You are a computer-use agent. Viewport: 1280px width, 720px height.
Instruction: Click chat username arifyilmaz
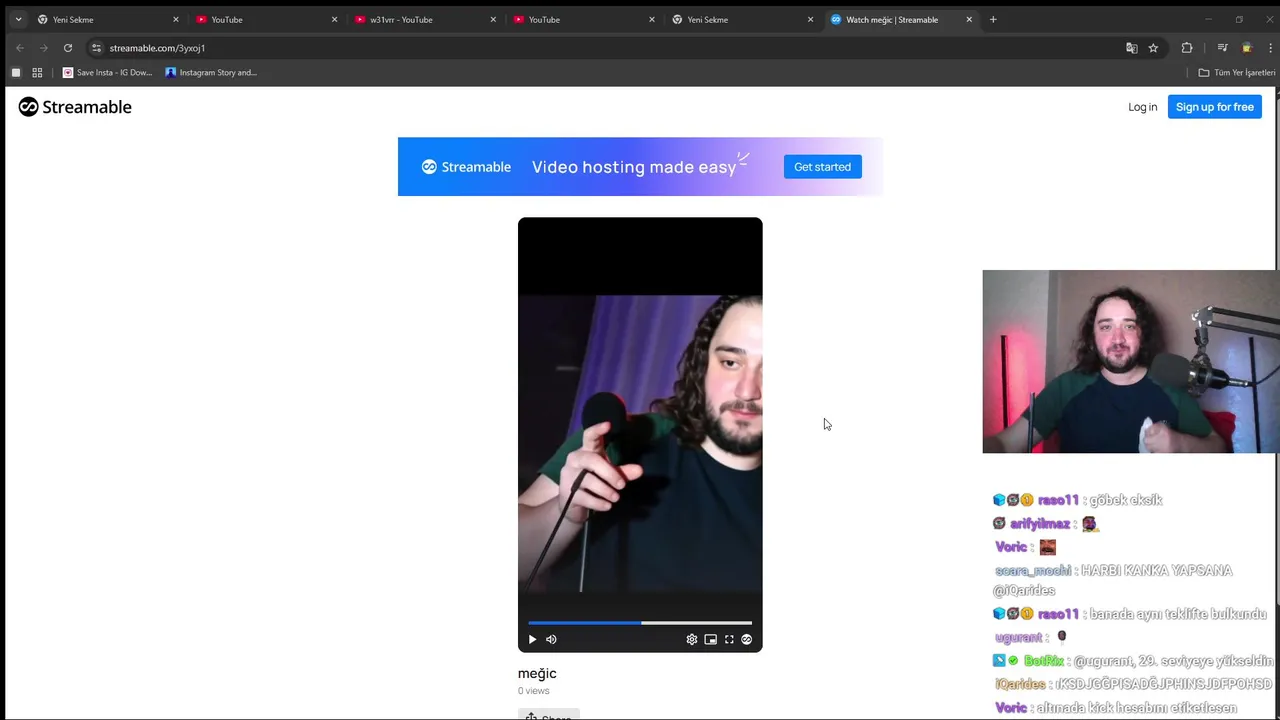tap(1039, 523)
